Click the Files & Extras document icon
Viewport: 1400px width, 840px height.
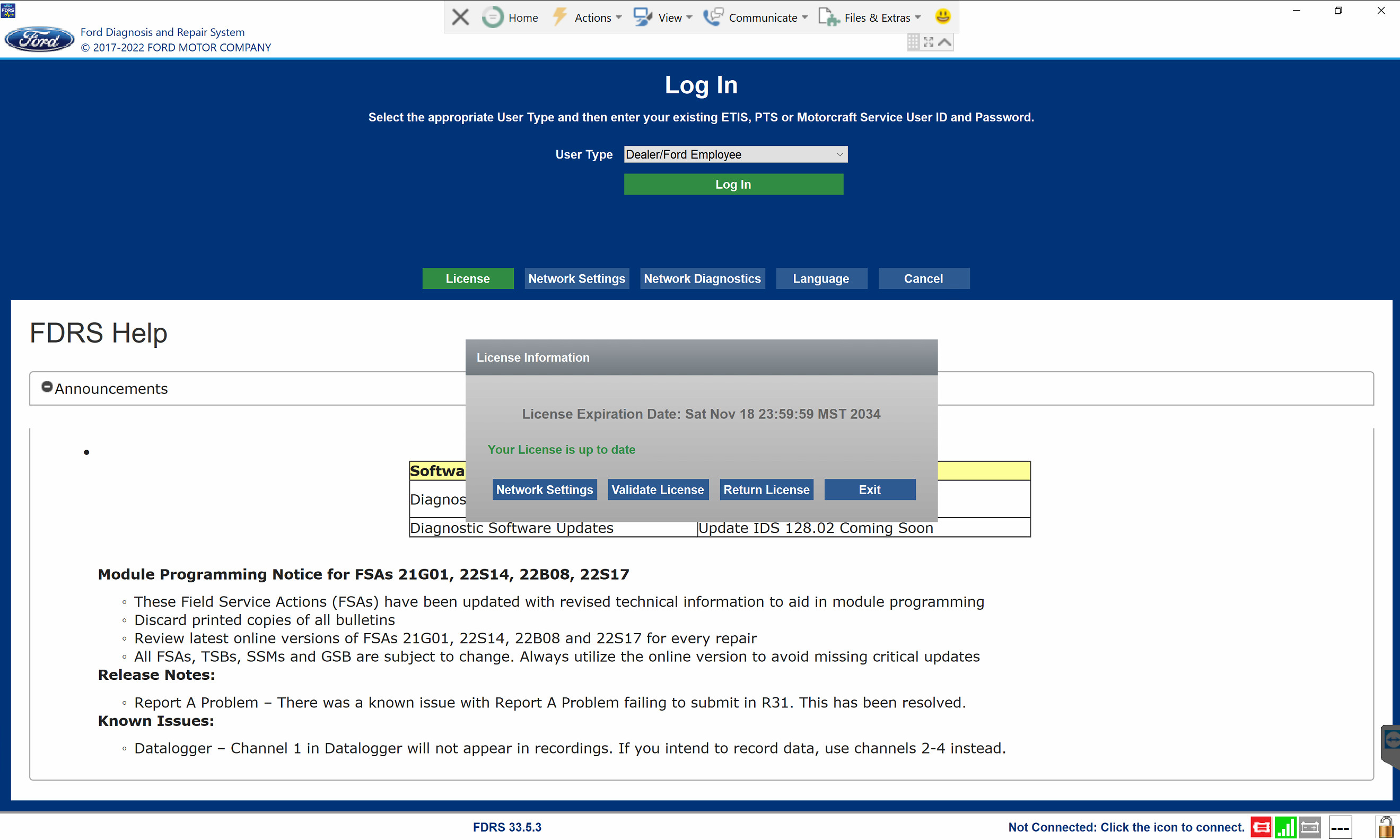coord(829,17)
